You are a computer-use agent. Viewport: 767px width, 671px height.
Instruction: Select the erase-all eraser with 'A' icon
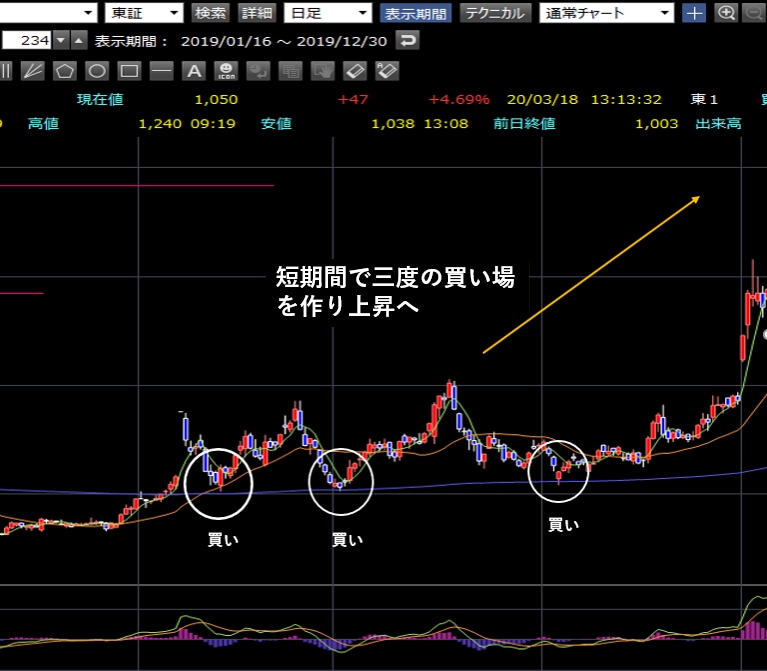pyautogui.click(x=387, y=71)
